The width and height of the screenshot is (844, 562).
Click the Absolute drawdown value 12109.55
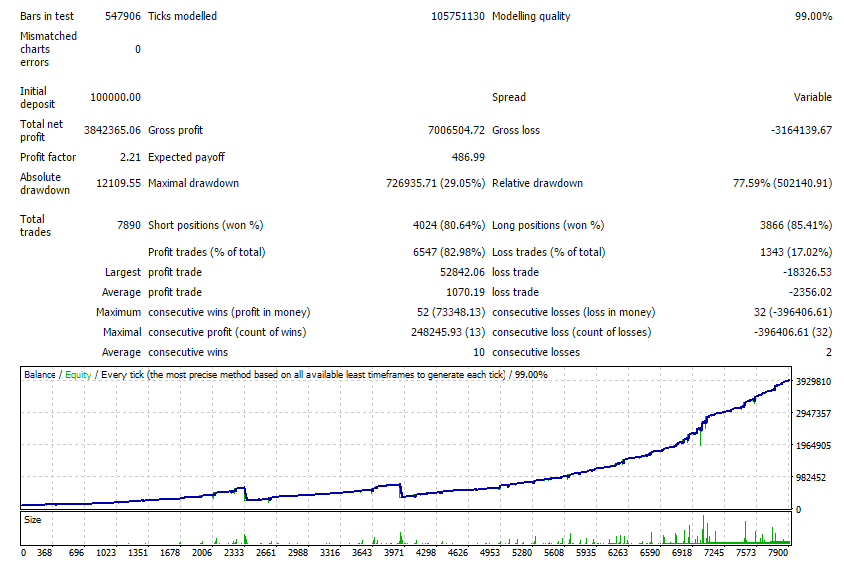pos(118,184)
